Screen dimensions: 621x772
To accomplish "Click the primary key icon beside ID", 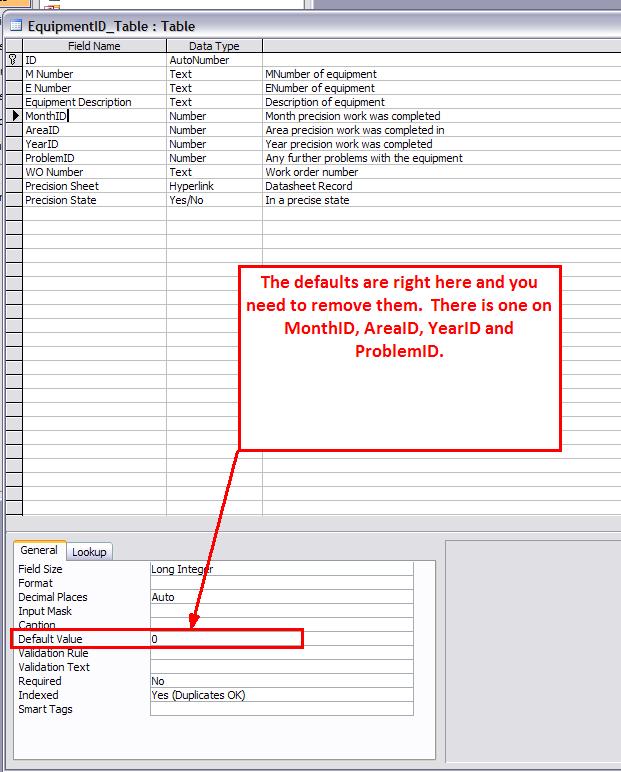I will click(x=13, y=60).
